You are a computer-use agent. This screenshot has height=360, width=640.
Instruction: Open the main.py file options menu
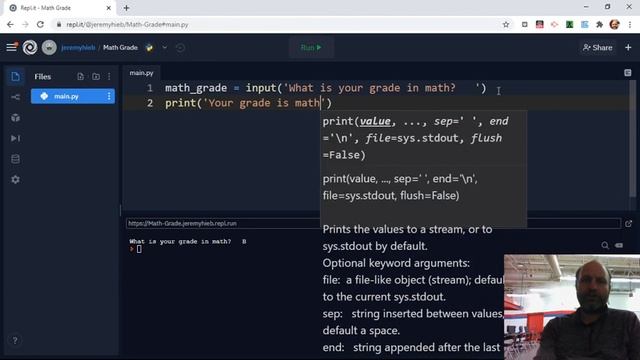[109, 96]
